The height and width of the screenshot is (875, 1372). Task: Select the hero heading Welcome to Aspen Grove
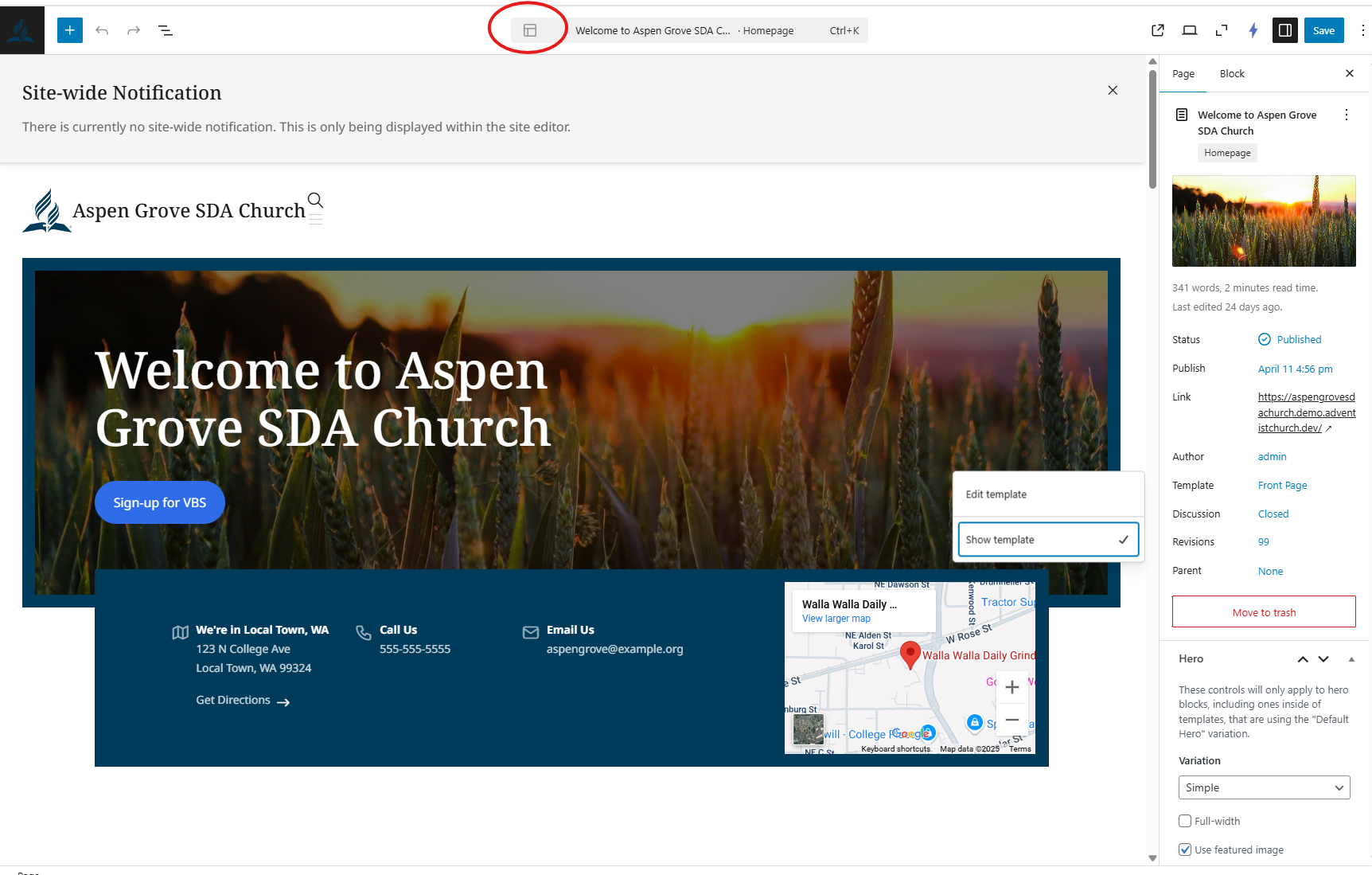323,399
